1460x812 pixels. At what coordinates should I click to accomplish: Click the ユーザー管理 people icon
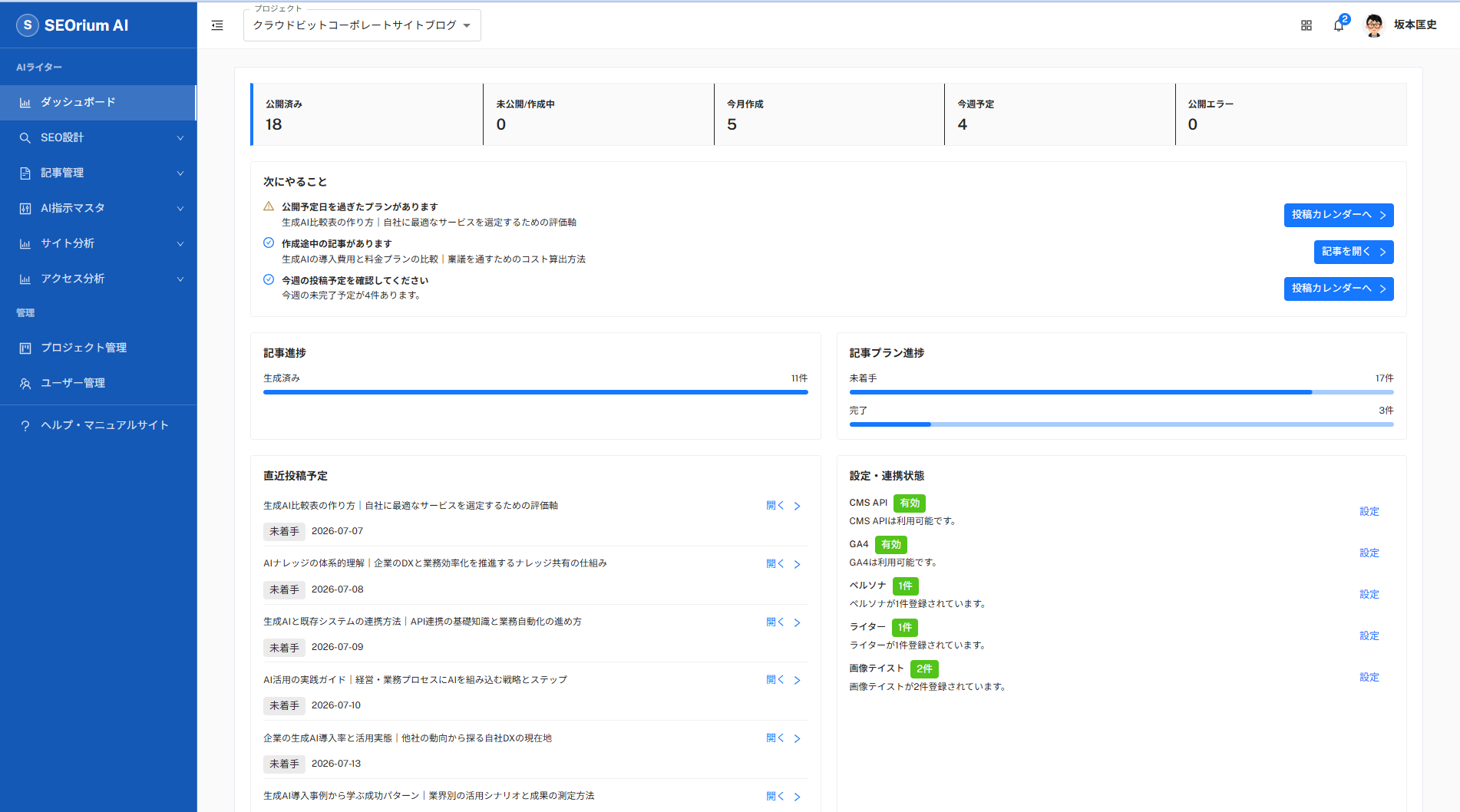click(x=25, y=383)
